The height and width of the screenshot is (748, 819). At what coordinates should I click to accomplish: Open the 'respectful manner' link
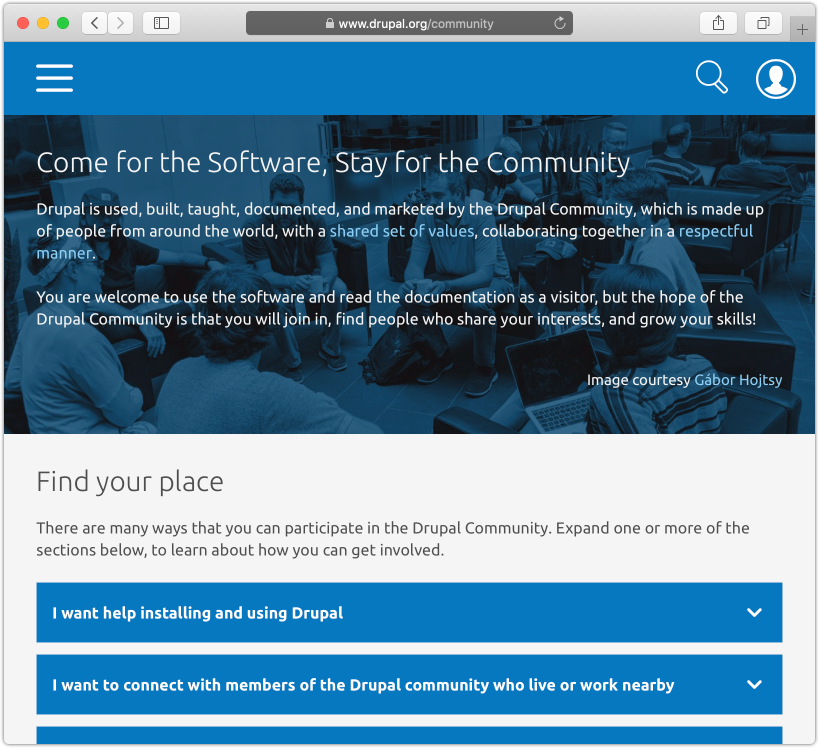(x=716, y=231)
